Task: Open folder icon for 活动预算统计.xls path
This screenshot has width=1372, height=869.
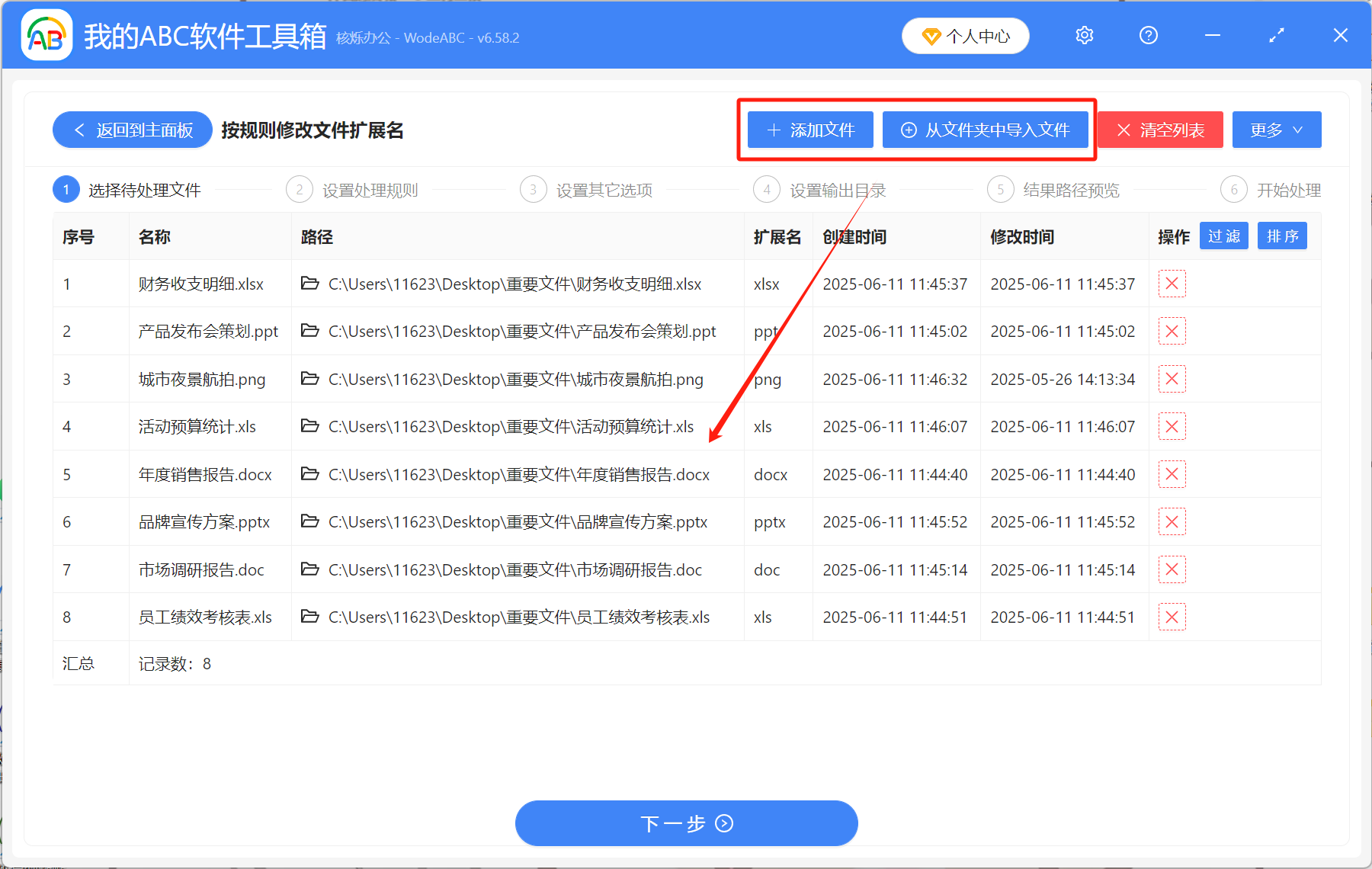Action: pos(309,426)
